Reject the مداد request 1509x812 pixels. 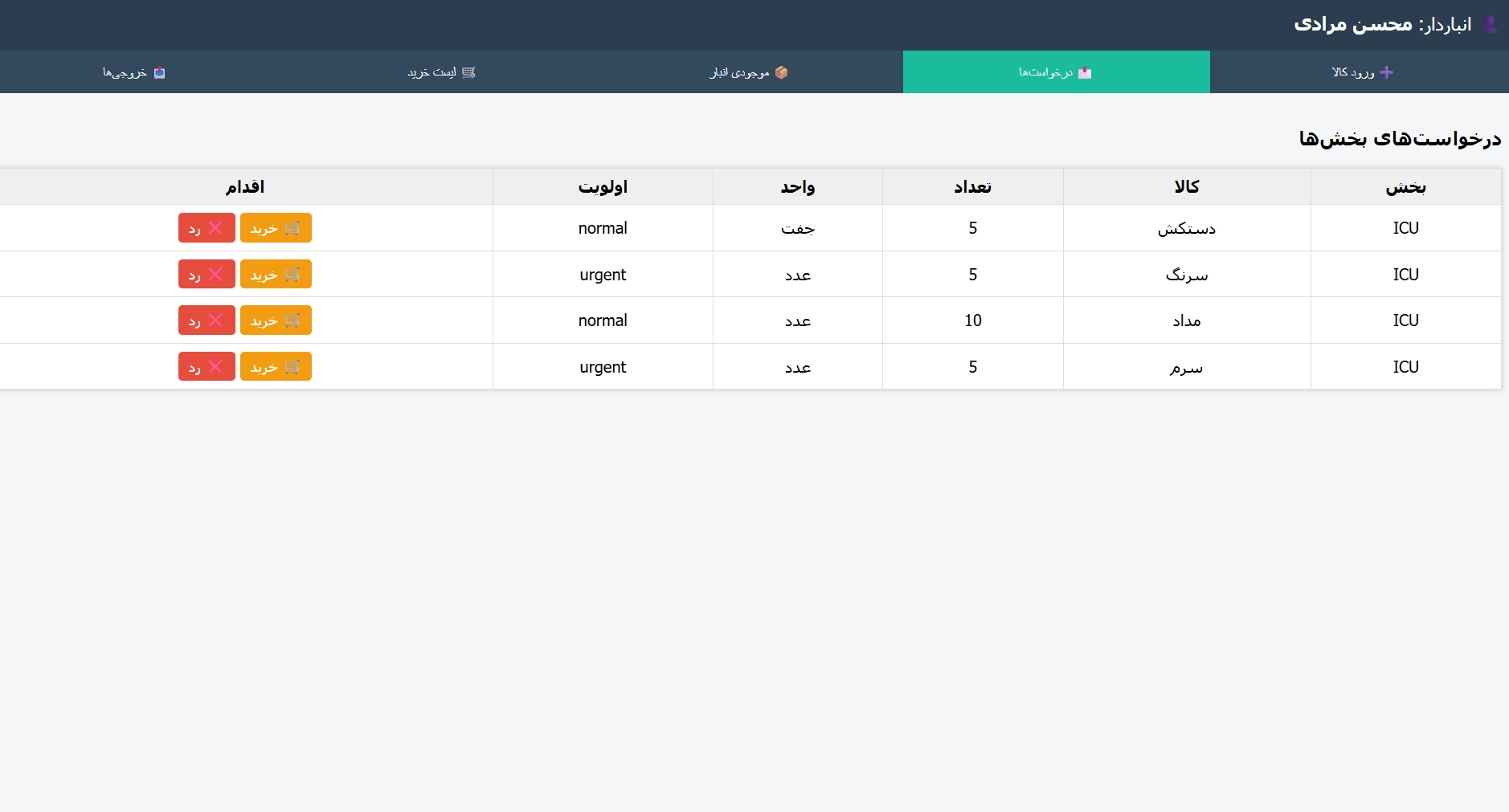click(x=207, y=320)
